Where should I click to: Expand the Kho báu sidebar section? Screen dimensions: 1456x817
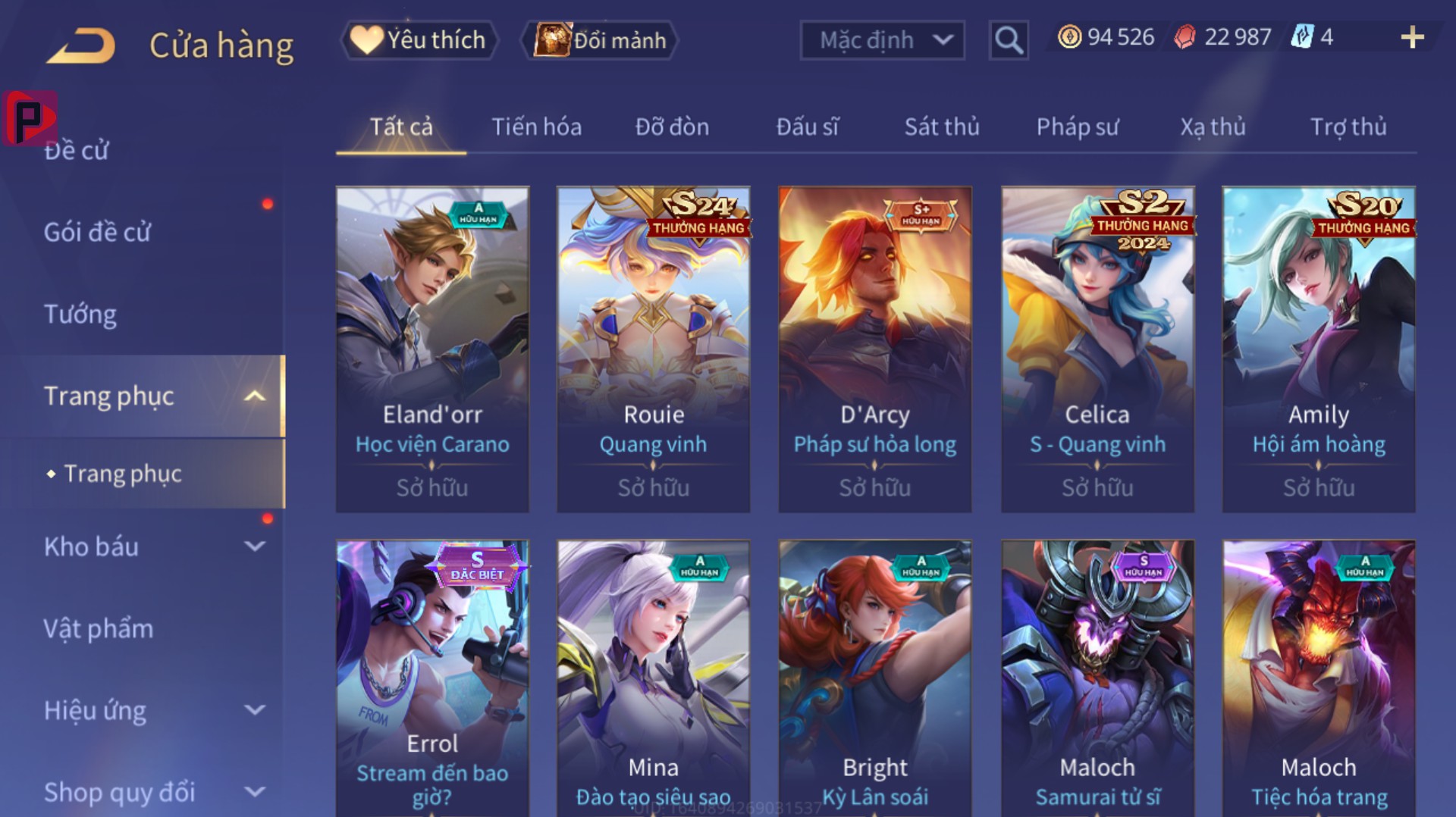(256, 546)
